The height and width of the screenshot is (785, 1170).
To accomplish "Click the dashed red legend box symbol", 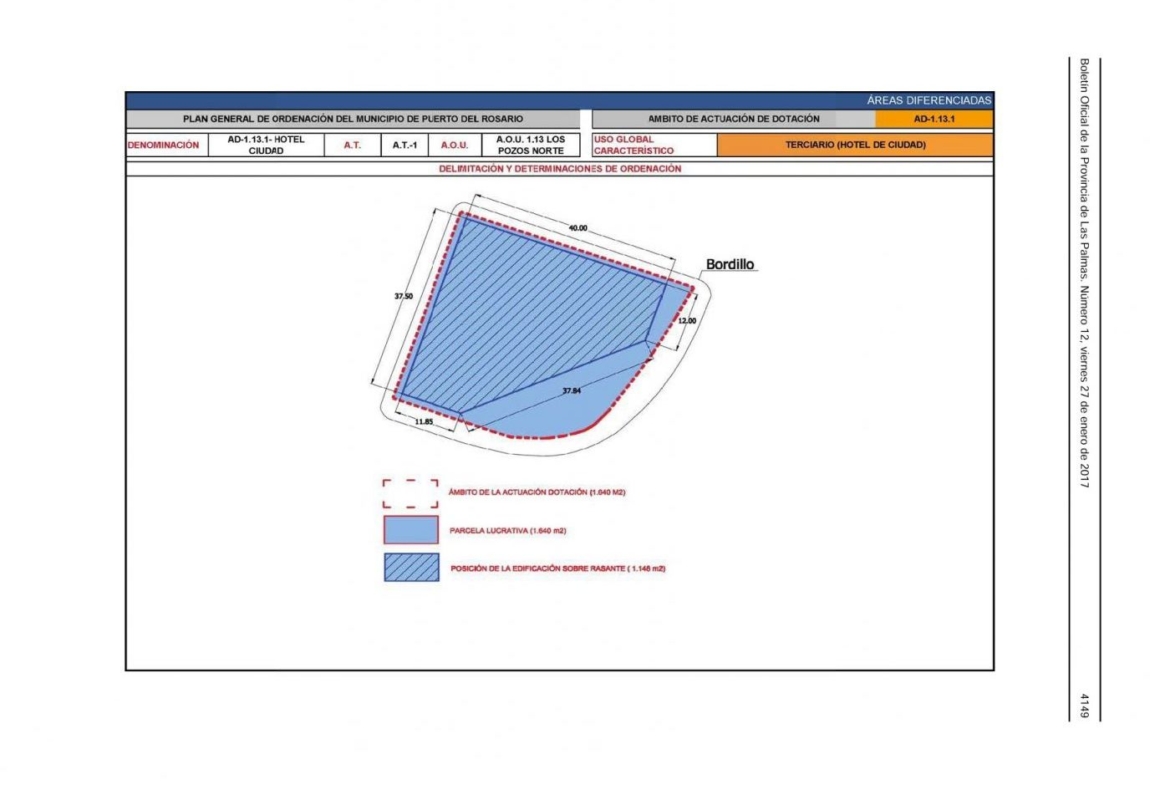I will [410, 492].
